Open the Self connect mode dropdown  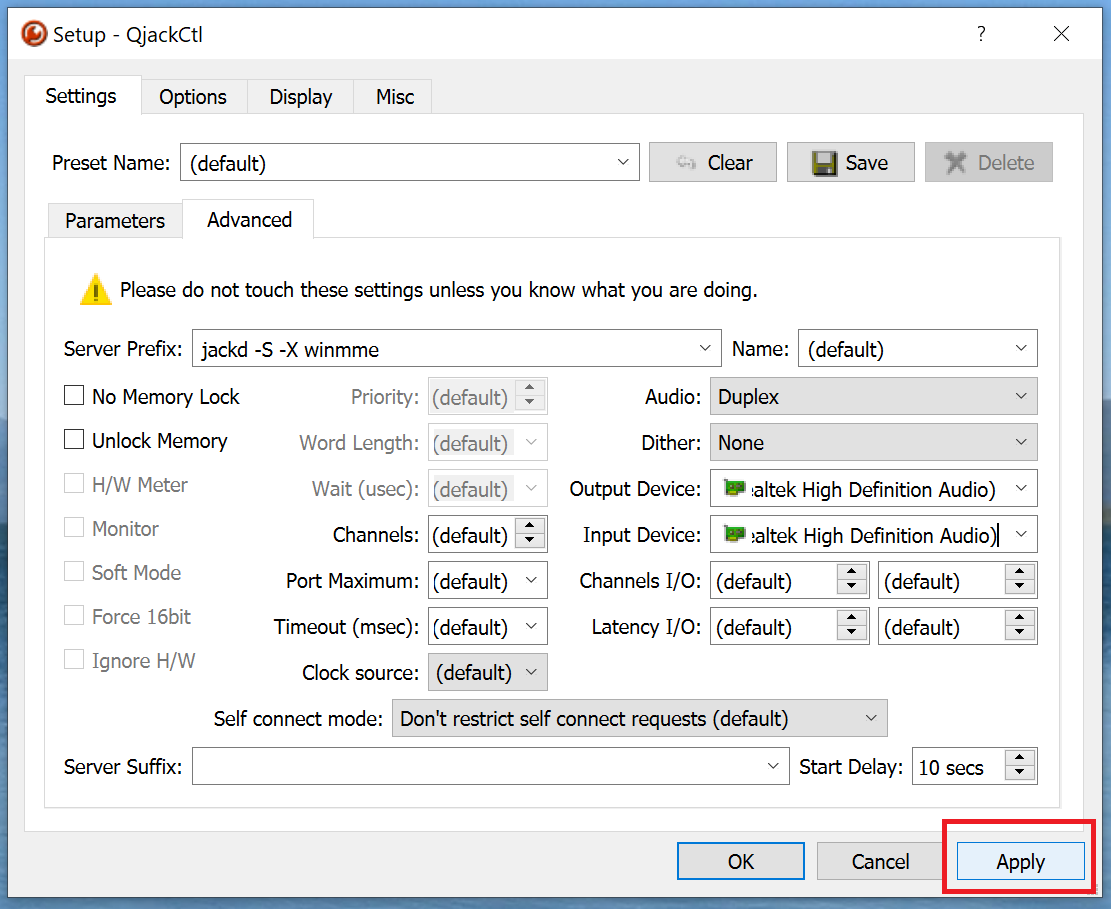coord(639,719)
